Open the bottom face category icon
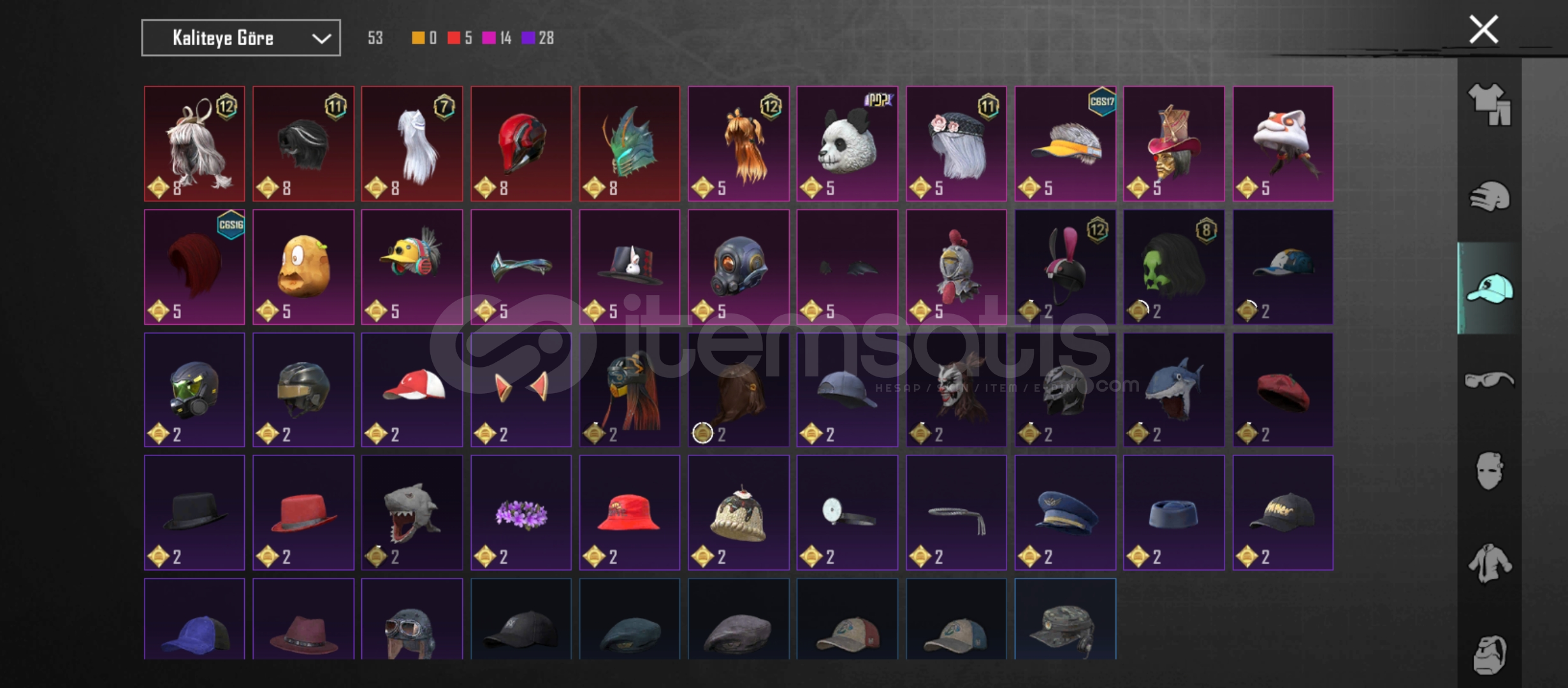The width and height of the screenshot is (1568, 688). pos(1489,654)
